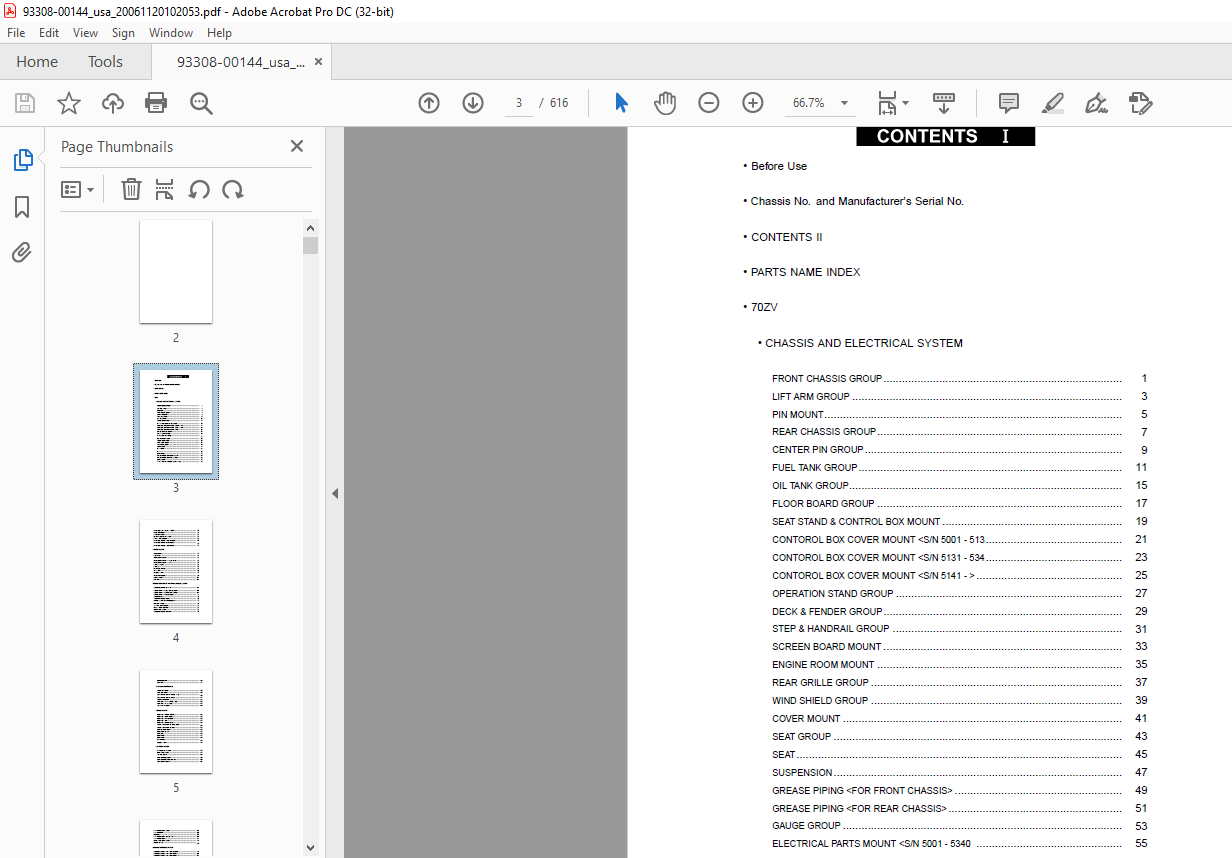
Task: Click the Save file icon
Action: (25, 103)
